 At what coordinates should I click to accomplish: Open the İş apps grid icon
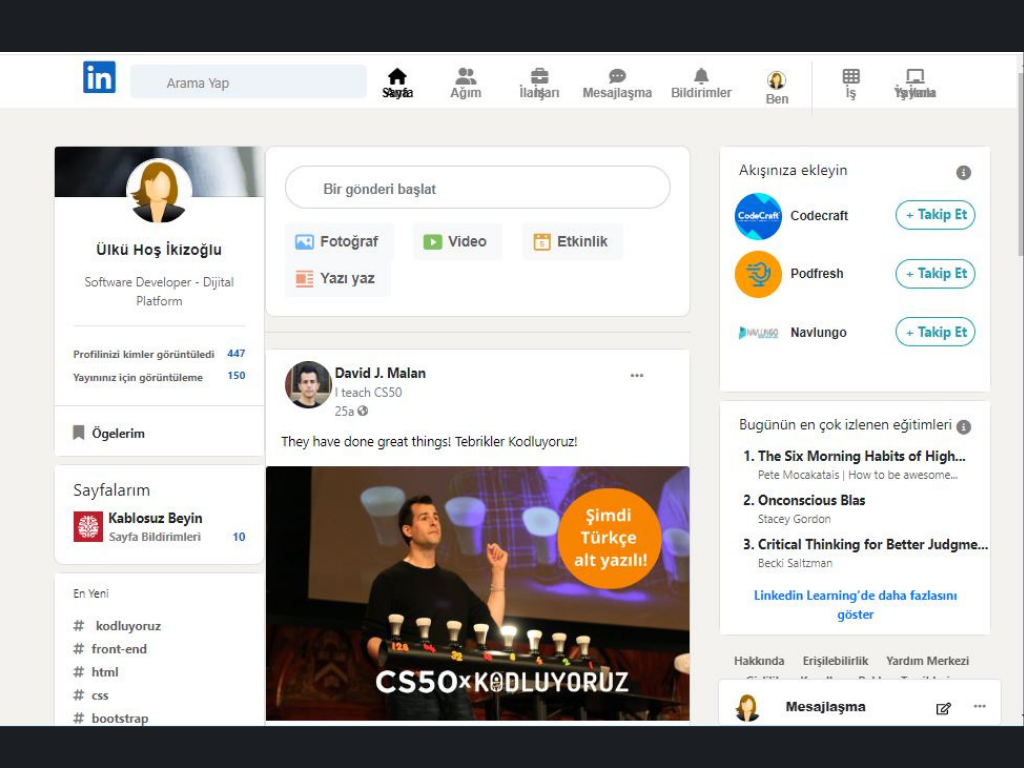[851, 76]
